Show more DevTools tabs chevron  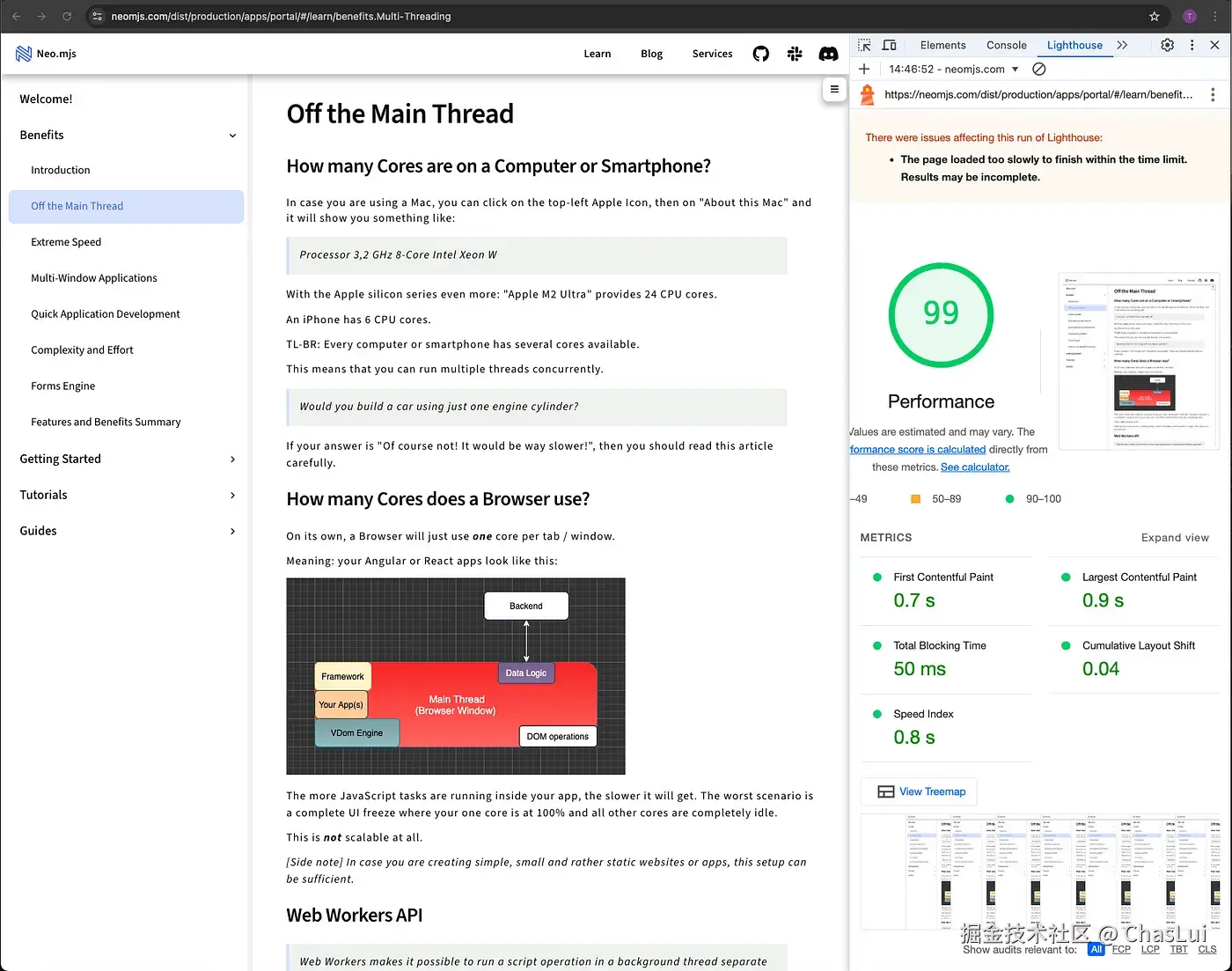(x=1122, y=45)
